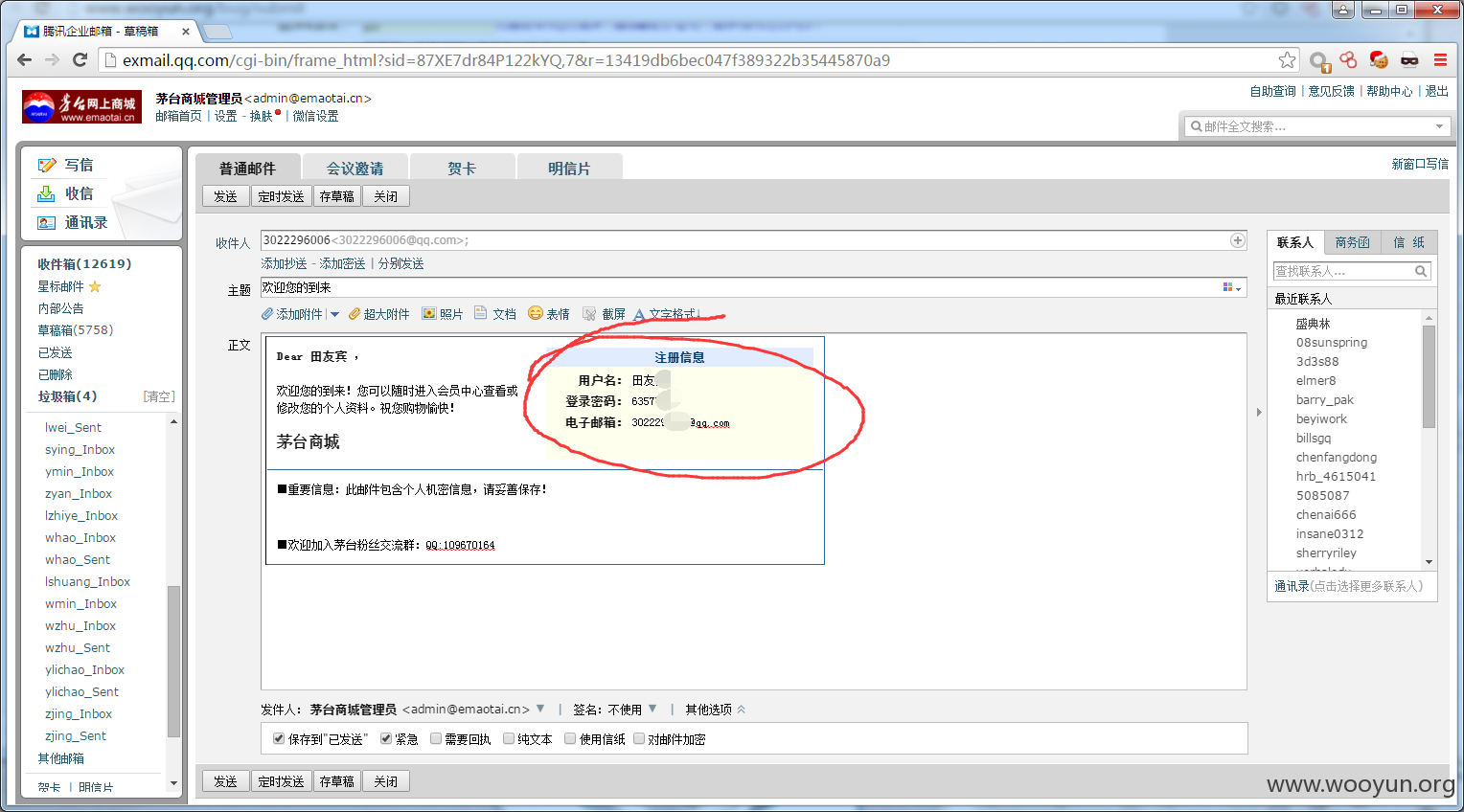Insert a document via 文档 icon

point(481,313)
